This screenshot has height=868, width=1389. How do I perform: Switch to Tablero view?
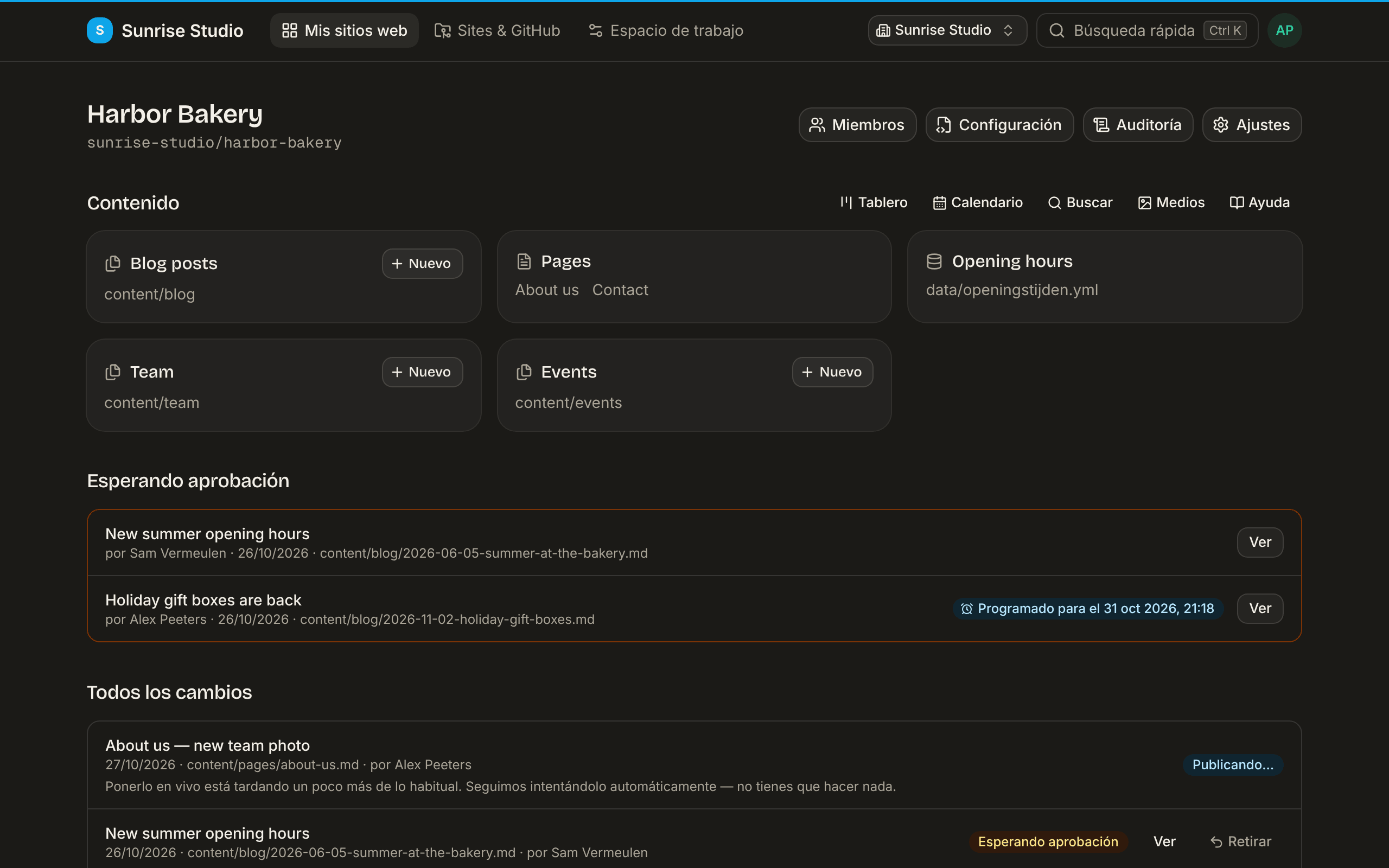coord(874,203)
